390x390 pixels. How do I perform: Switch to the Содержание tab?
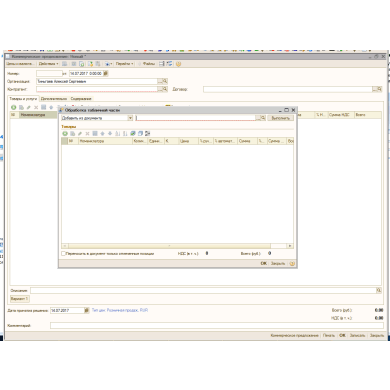[81, 99]
